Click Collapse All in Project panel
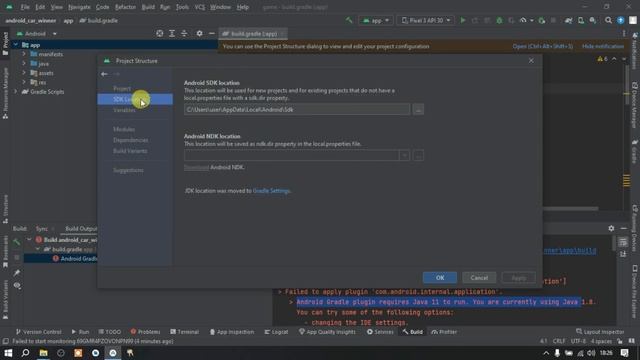The image size is (640, 360). click(x=184, y=33)
